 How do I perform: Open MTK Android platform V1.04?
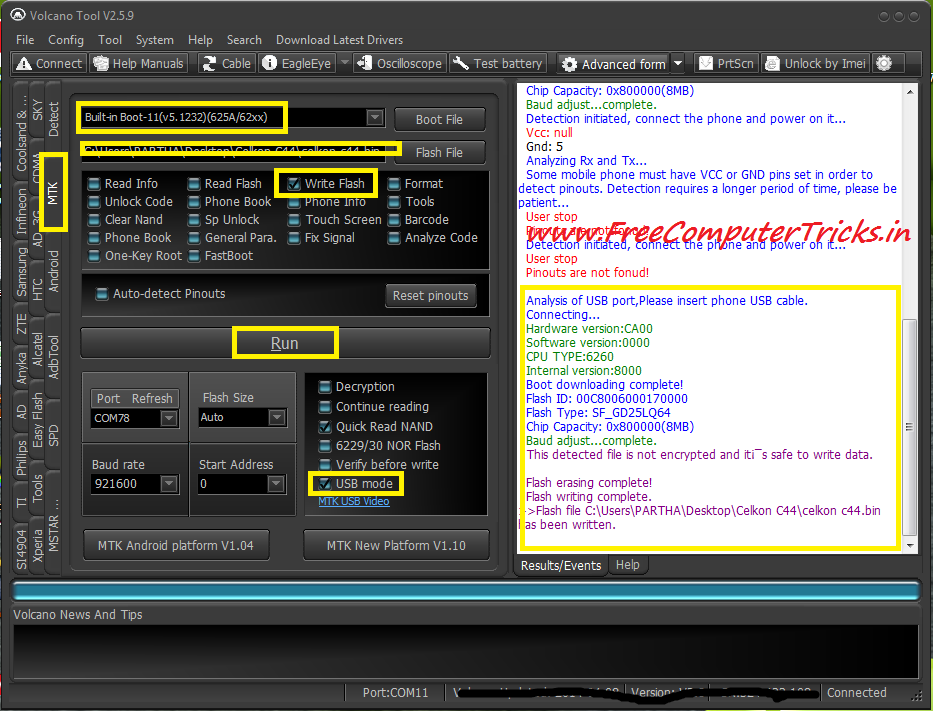click(x=176, y=545)
